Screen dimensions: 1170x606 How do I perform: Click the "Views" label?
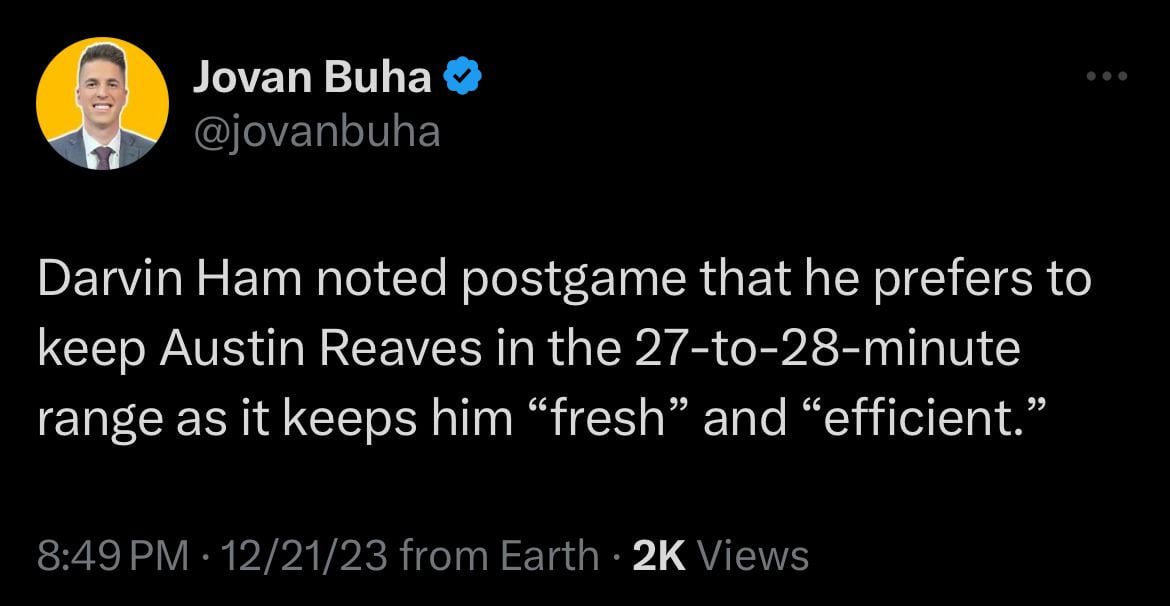pos(751,555)
